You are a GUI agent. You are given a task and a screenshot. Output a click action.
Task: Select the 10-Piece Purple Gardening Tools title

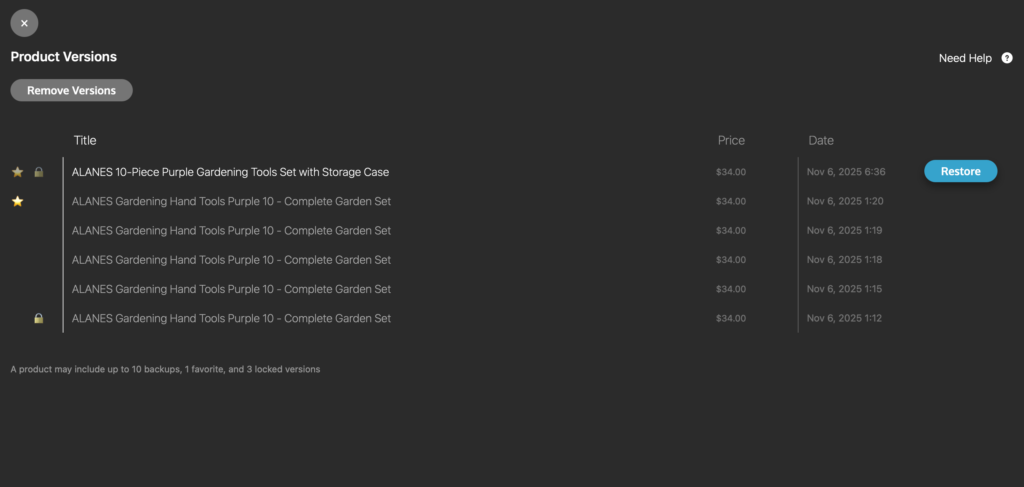[x=230, y=172]
